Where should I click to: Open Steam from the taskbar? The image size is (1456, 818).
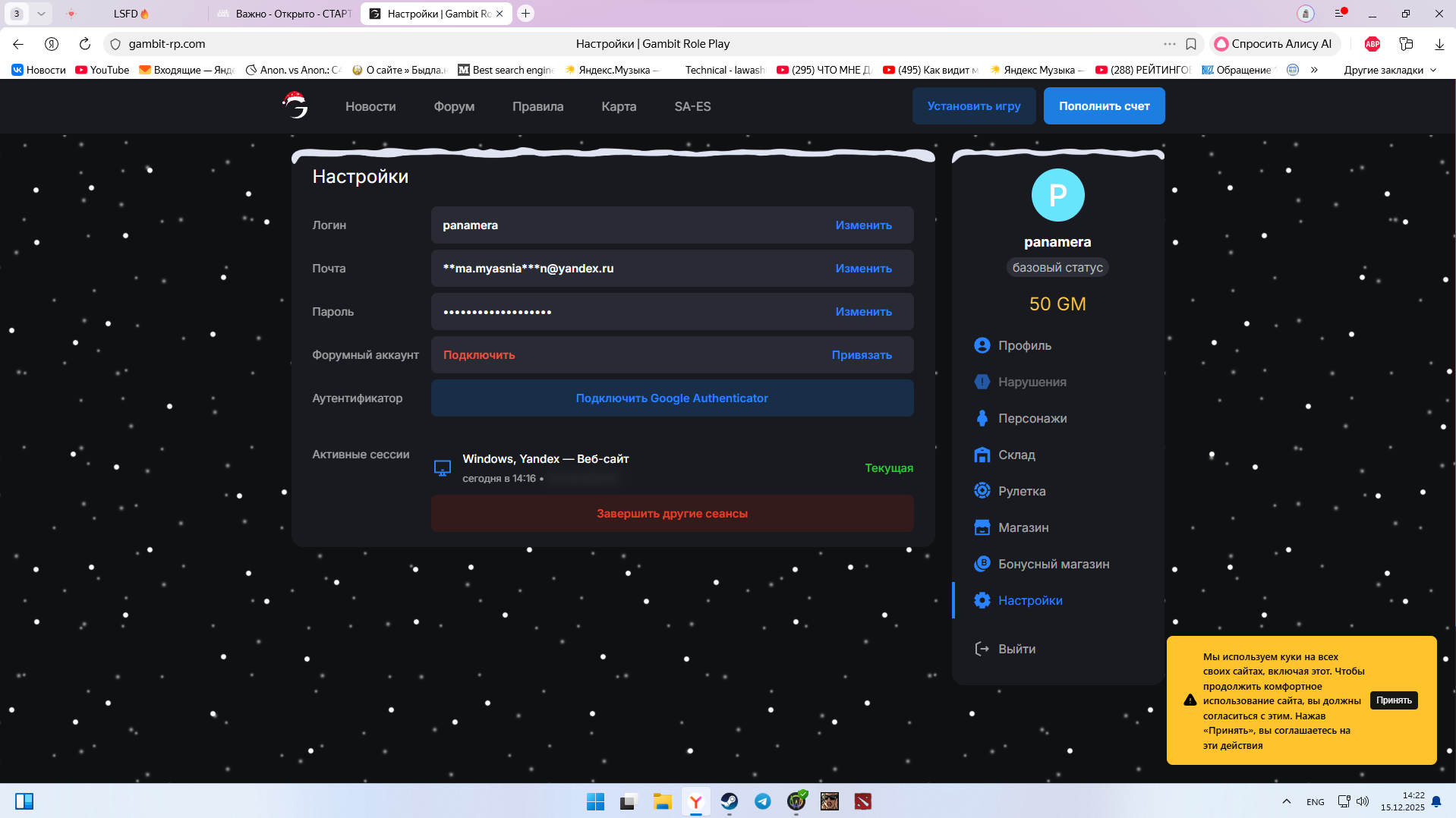[x=729, y=801]
